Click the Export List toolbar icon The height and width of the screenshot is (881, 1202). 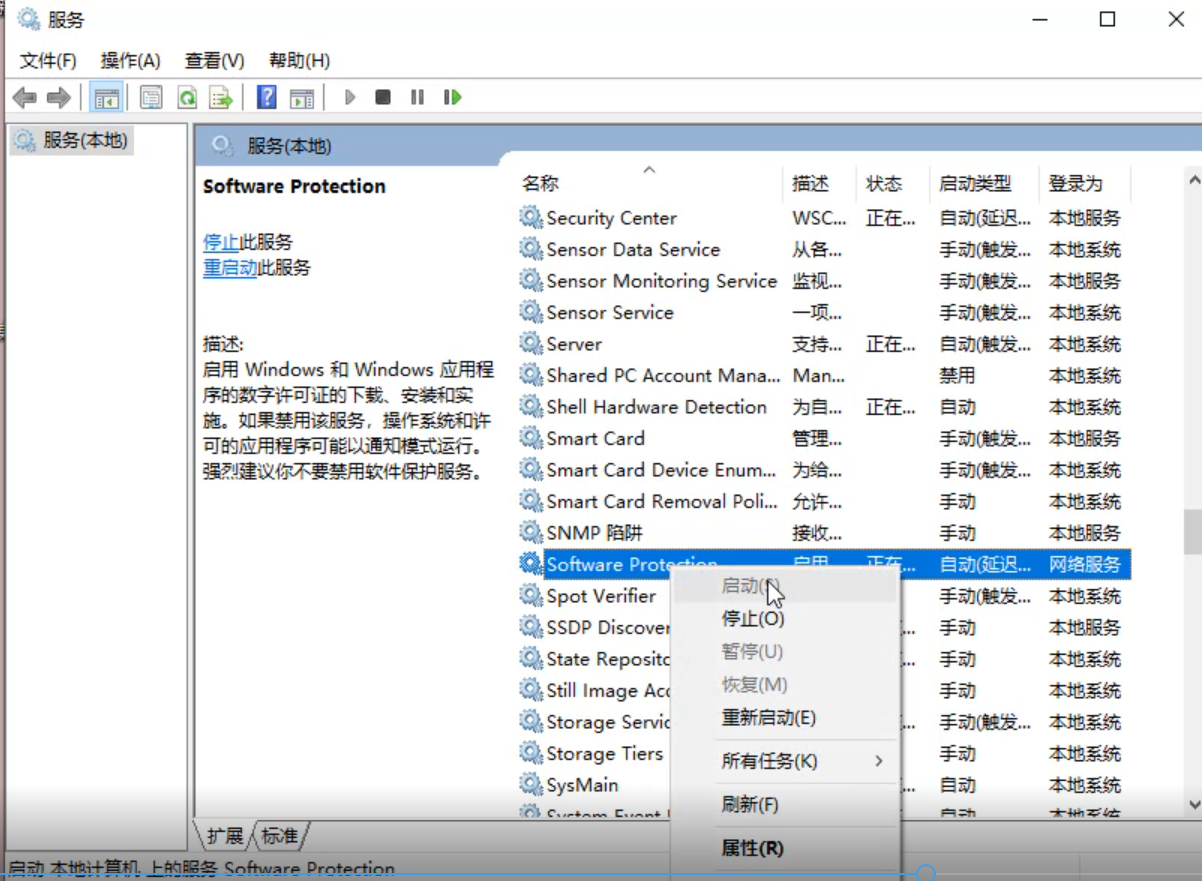coord(220,97)
